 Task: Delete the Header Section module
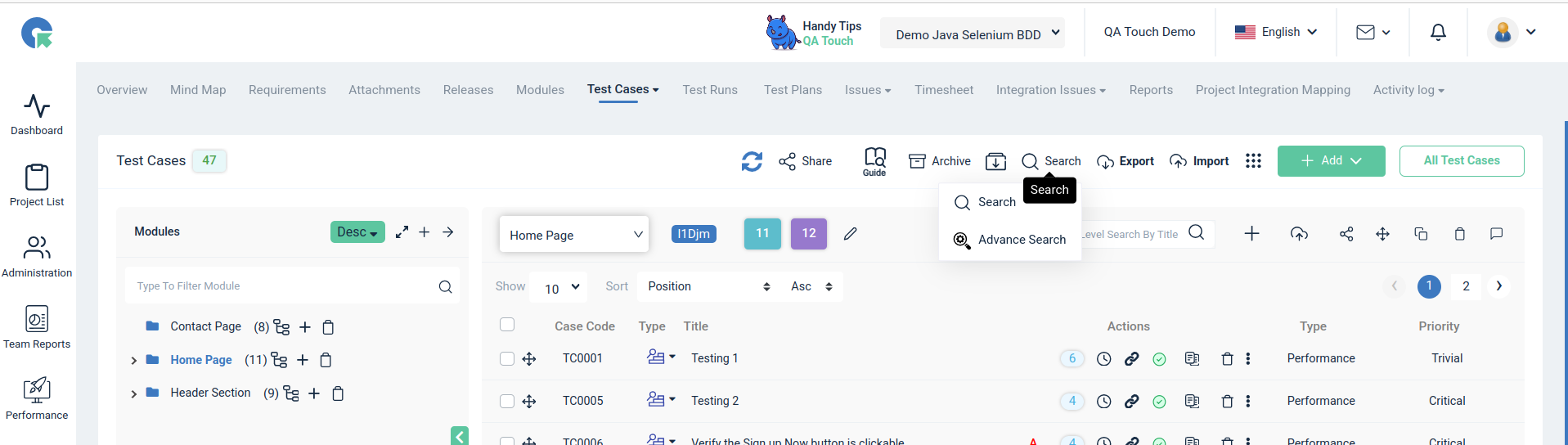click(338, 393)
